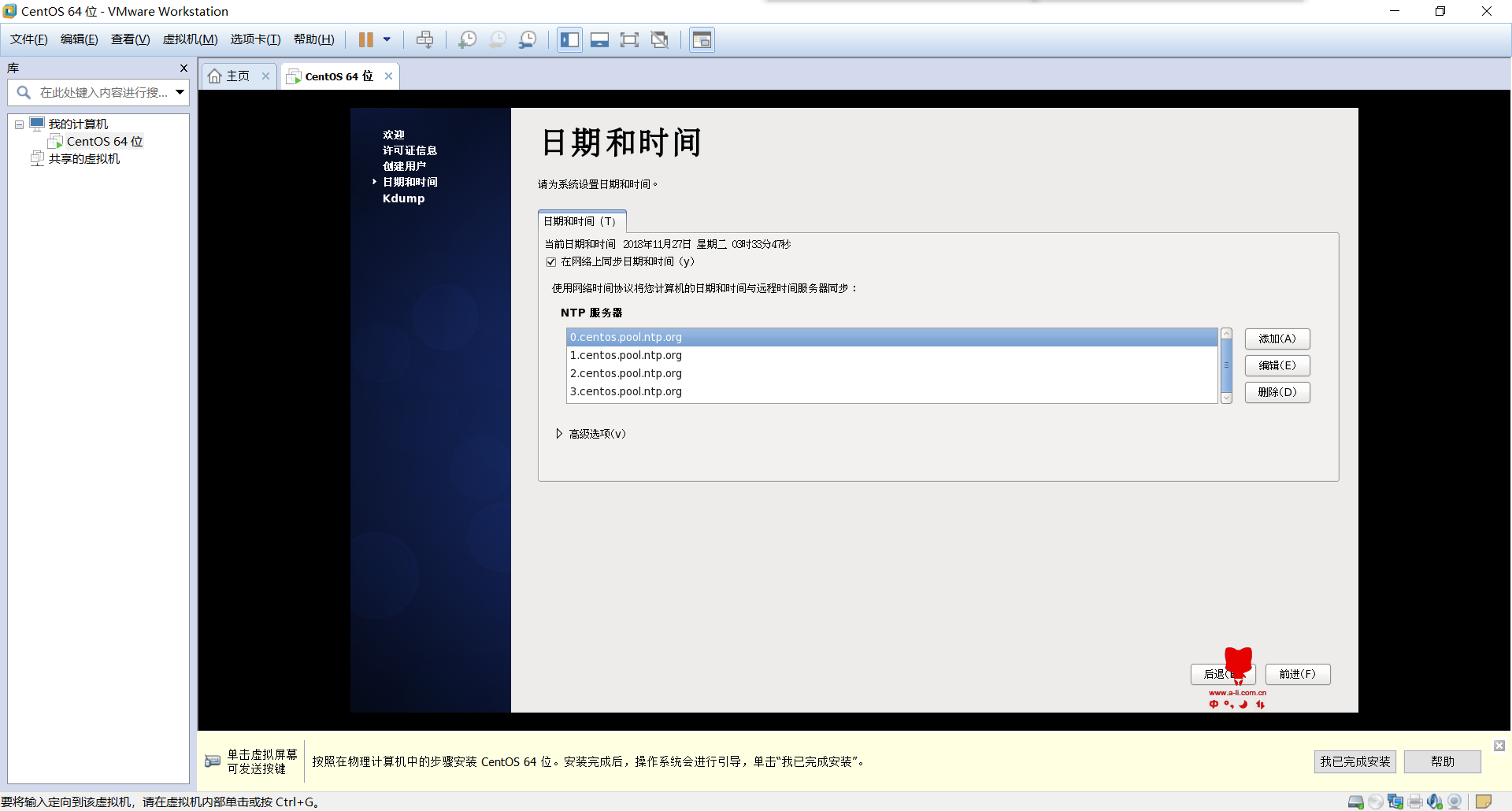Click the webcam status icon
The height and width of the screenshot is (811, 1512).
1455,802
